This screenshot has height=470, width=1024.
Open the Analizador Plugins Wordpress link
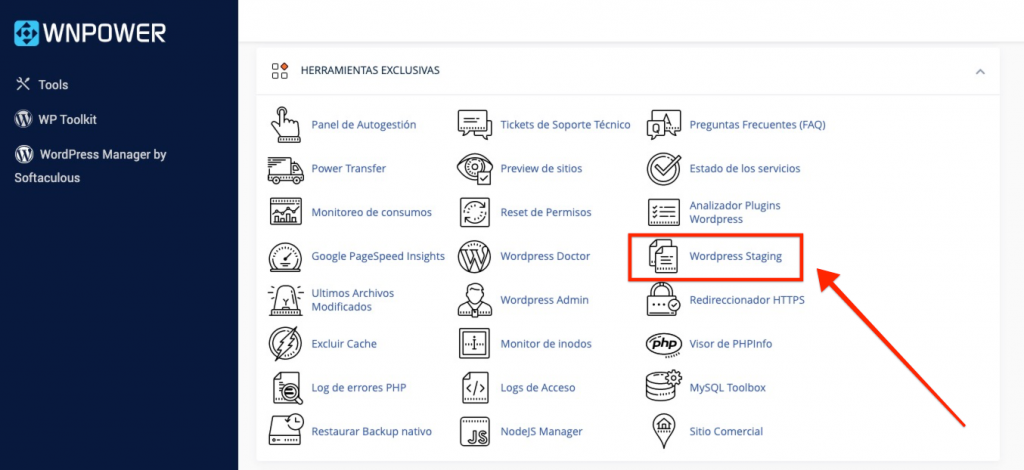coord(735,212)
